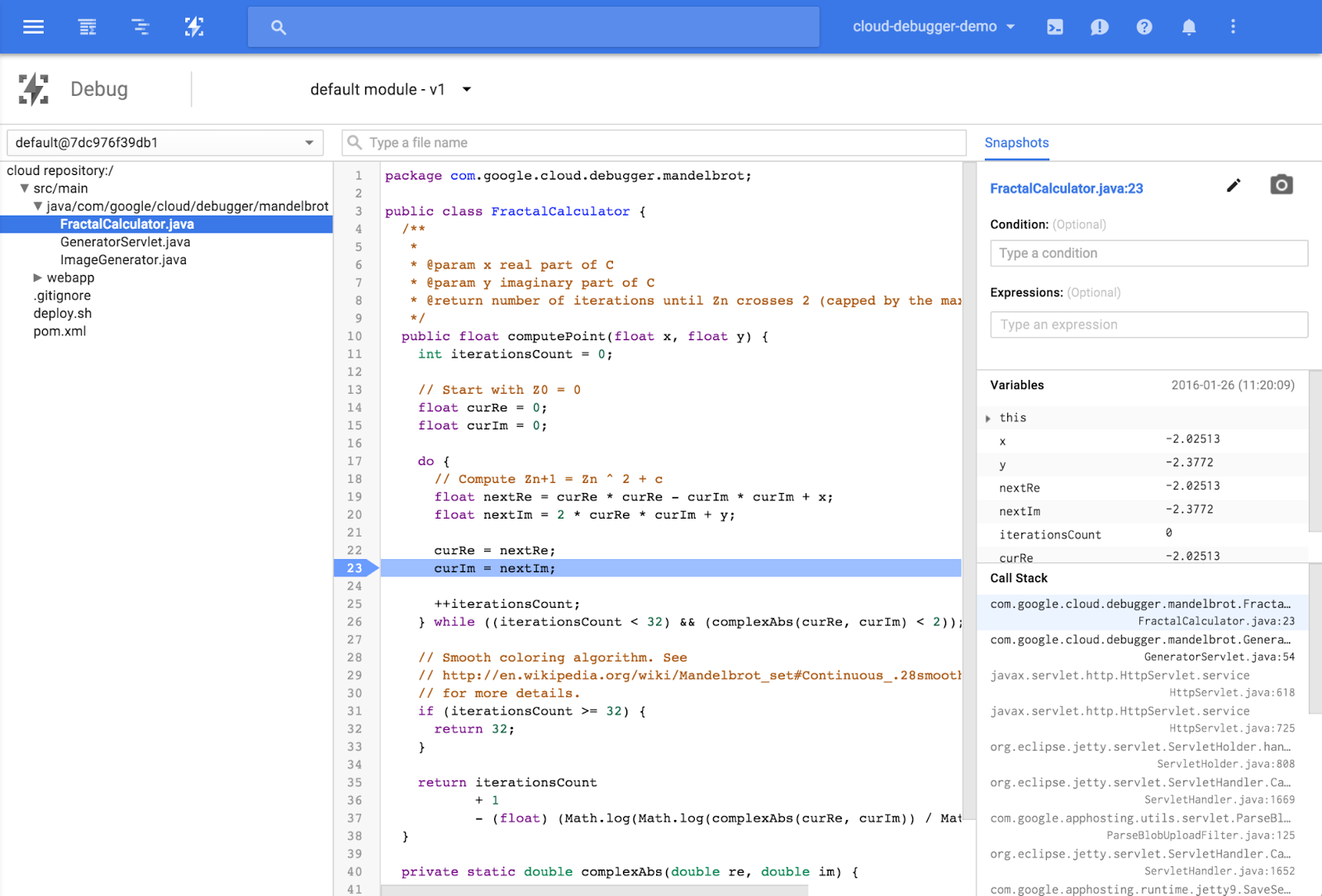Open the three-dot overflow menu
This screenshot has height=896, width=1322.
point(1233,27)
